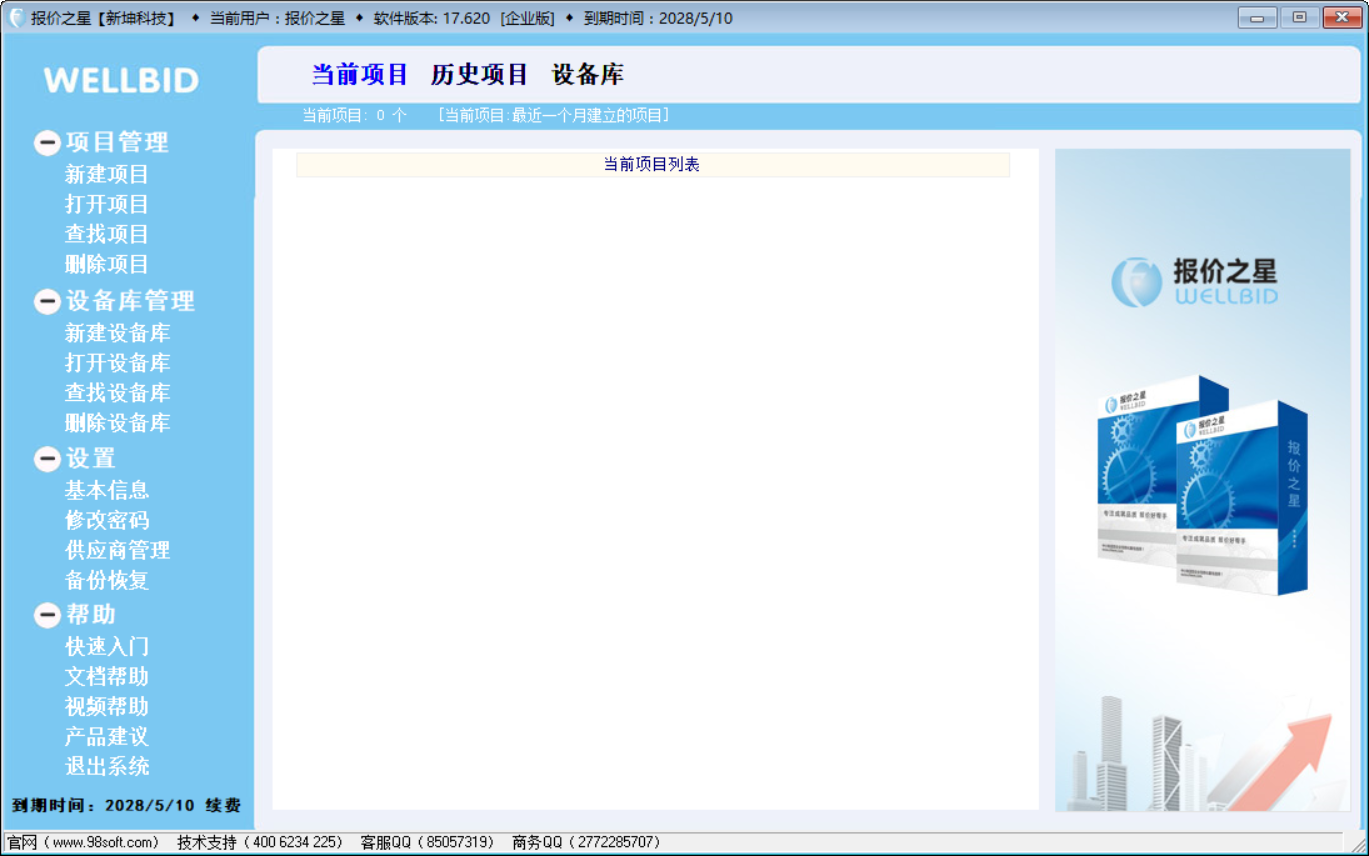This screenshot has height=856, width=1369.
Task: Click 打开项目 in the sidebar
Action: coord(107,204)
